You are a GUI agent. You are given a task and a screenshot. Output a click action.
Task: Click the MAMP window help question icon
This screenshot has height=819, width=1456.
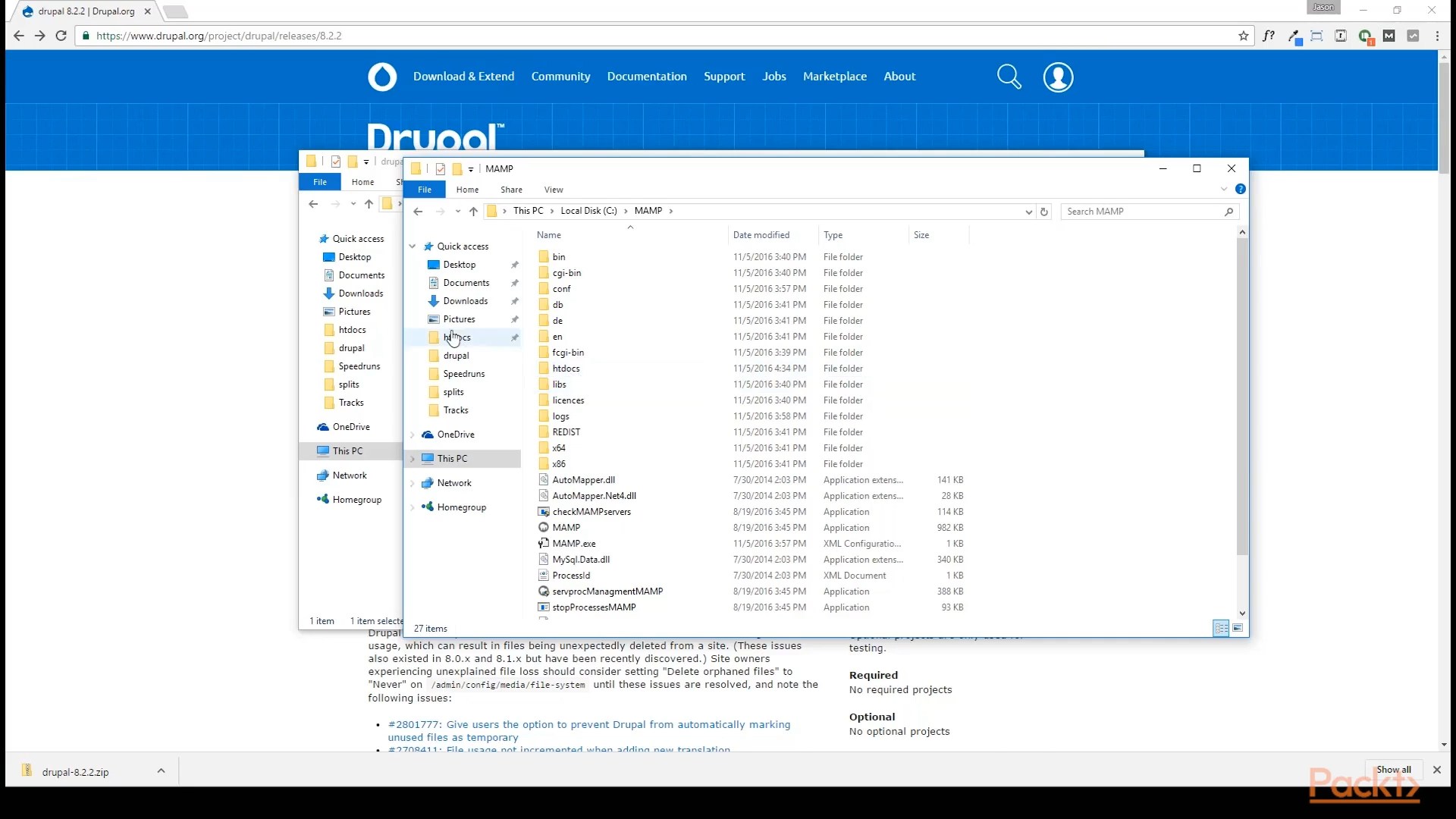point(1241,189)
